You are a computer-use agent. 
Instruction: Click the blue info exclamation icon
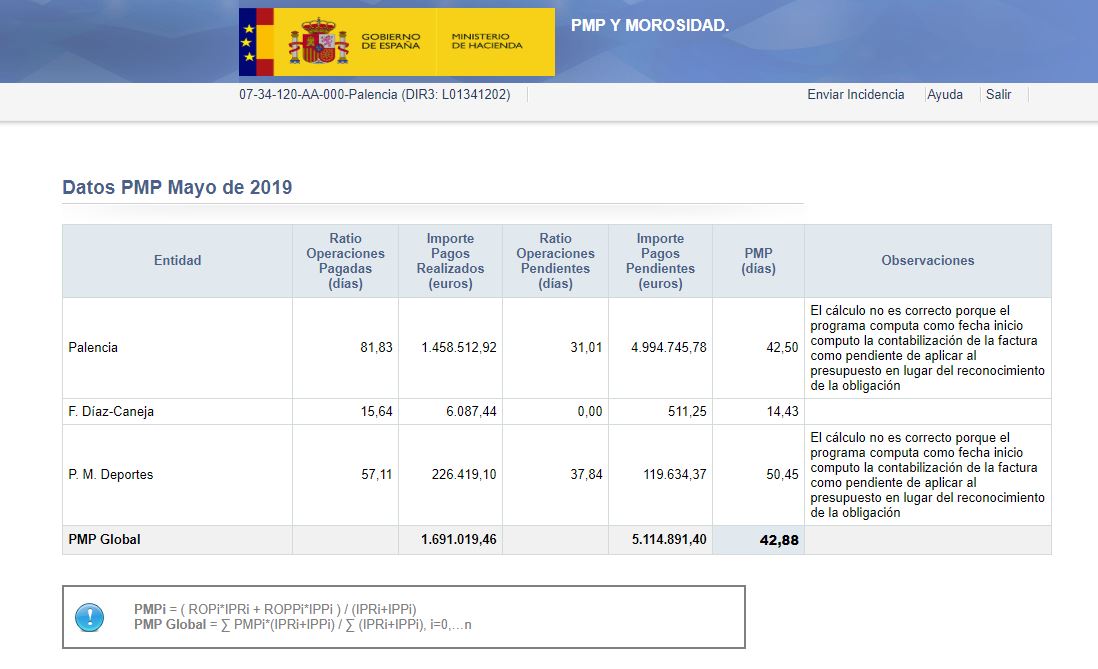(x=89, y=617)
